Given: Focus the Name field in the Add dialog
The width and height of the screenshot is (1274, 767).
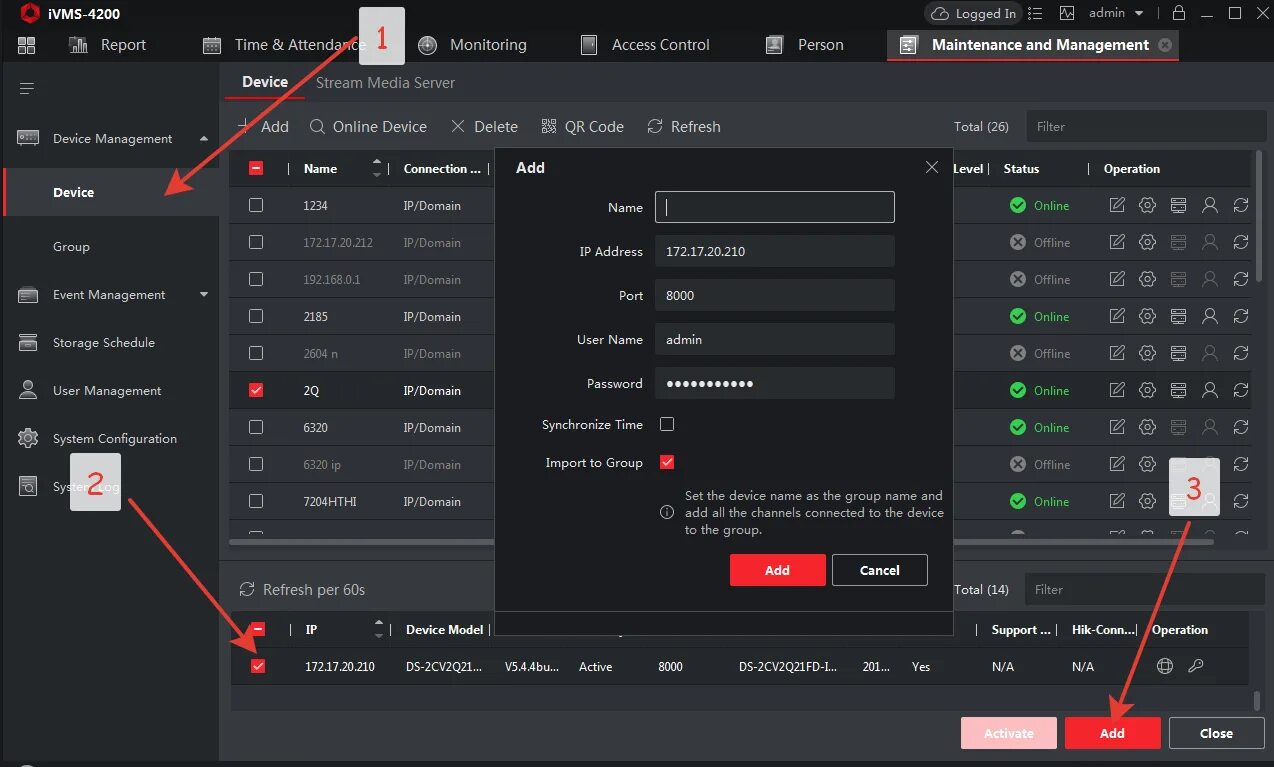Looking at the screenshot, I should coord(775,207).
